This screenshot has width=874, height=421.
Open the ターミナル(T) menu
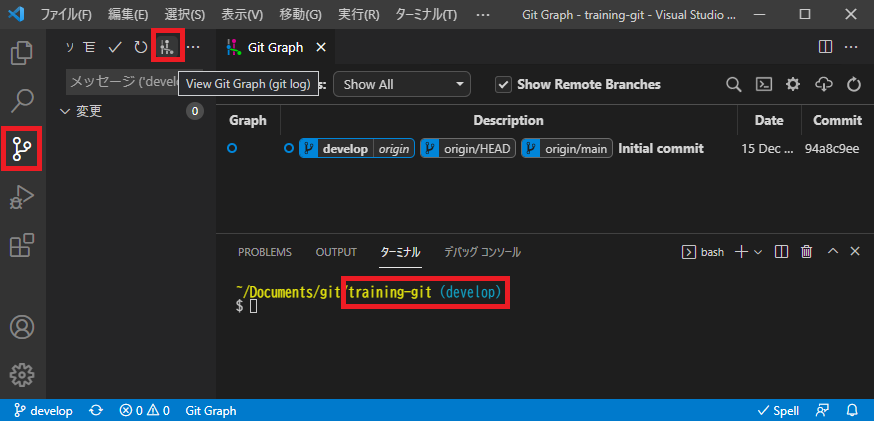click(x=426, y=14)
